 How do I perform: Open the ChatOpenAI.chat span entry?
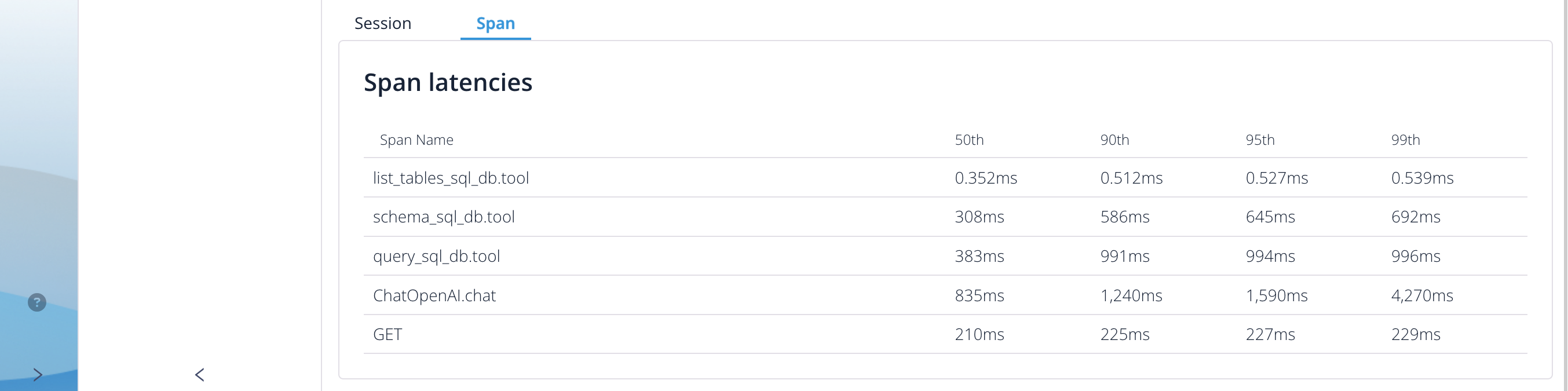pos(945,295)
